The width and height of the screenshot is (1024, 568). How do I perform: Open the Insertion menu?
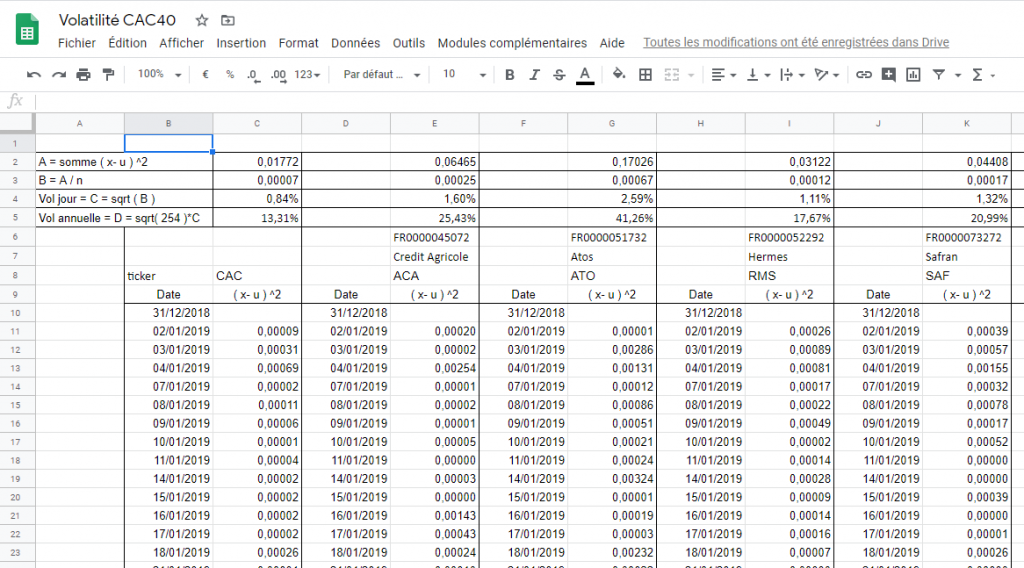pos(241,43)
